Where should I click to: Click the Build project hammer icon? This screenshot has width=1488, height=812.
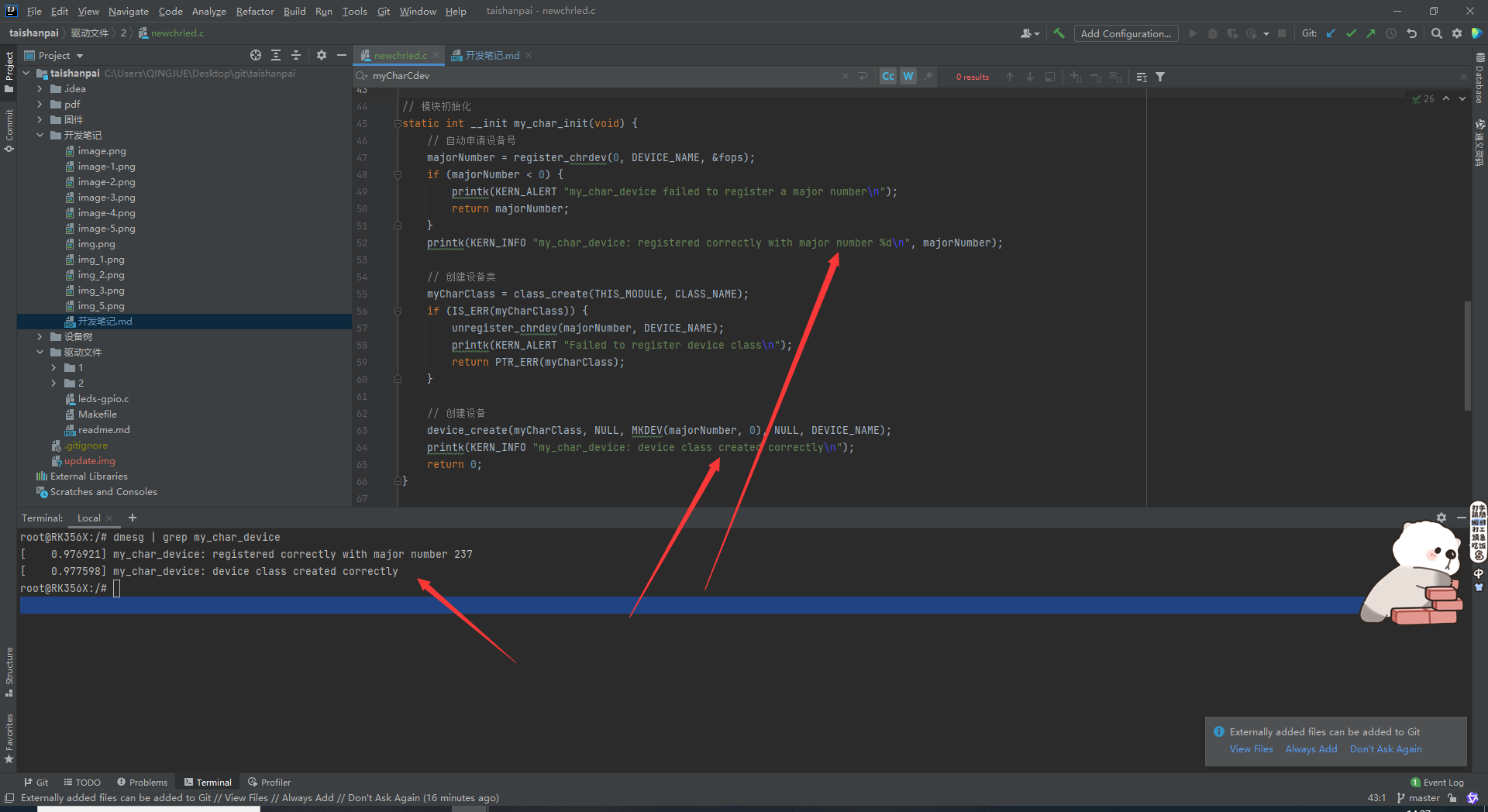click(1059, 33)
